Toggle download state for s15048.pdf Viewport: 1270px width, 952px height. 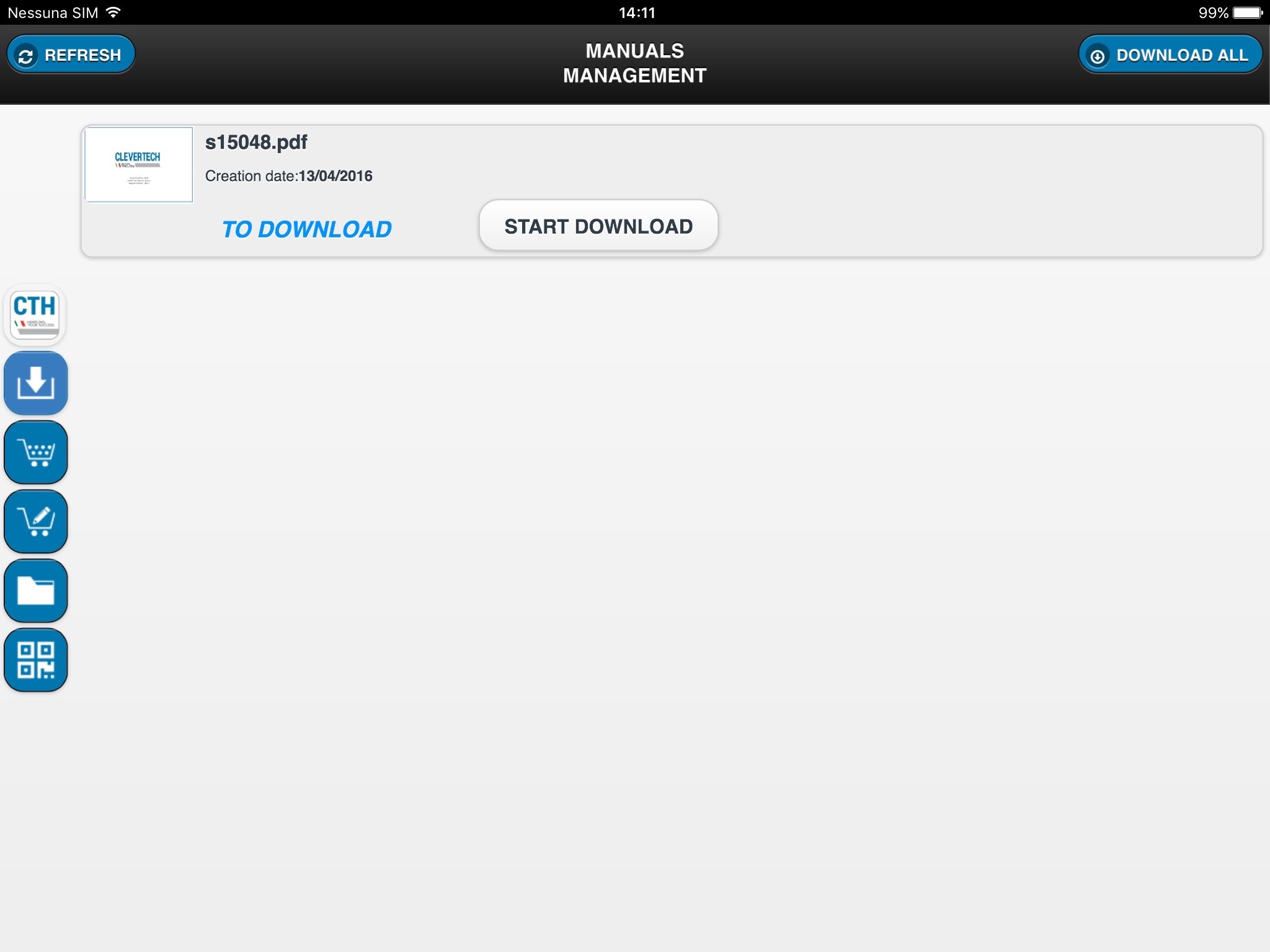[598, 225]
